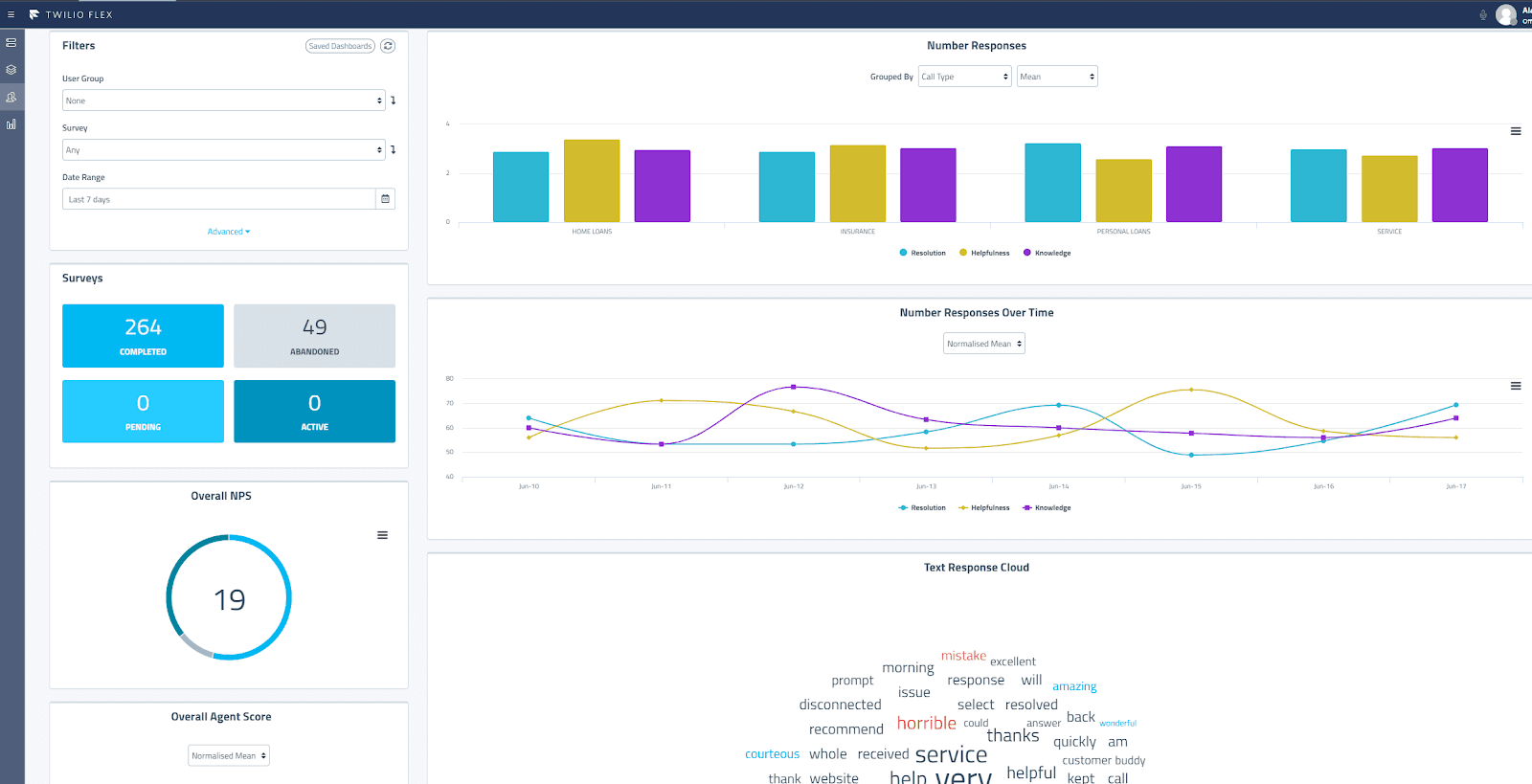The width and height of the screenshot is (1532, 784).
Task: Open the user avatar in top right
Action: pos(1506,14)
